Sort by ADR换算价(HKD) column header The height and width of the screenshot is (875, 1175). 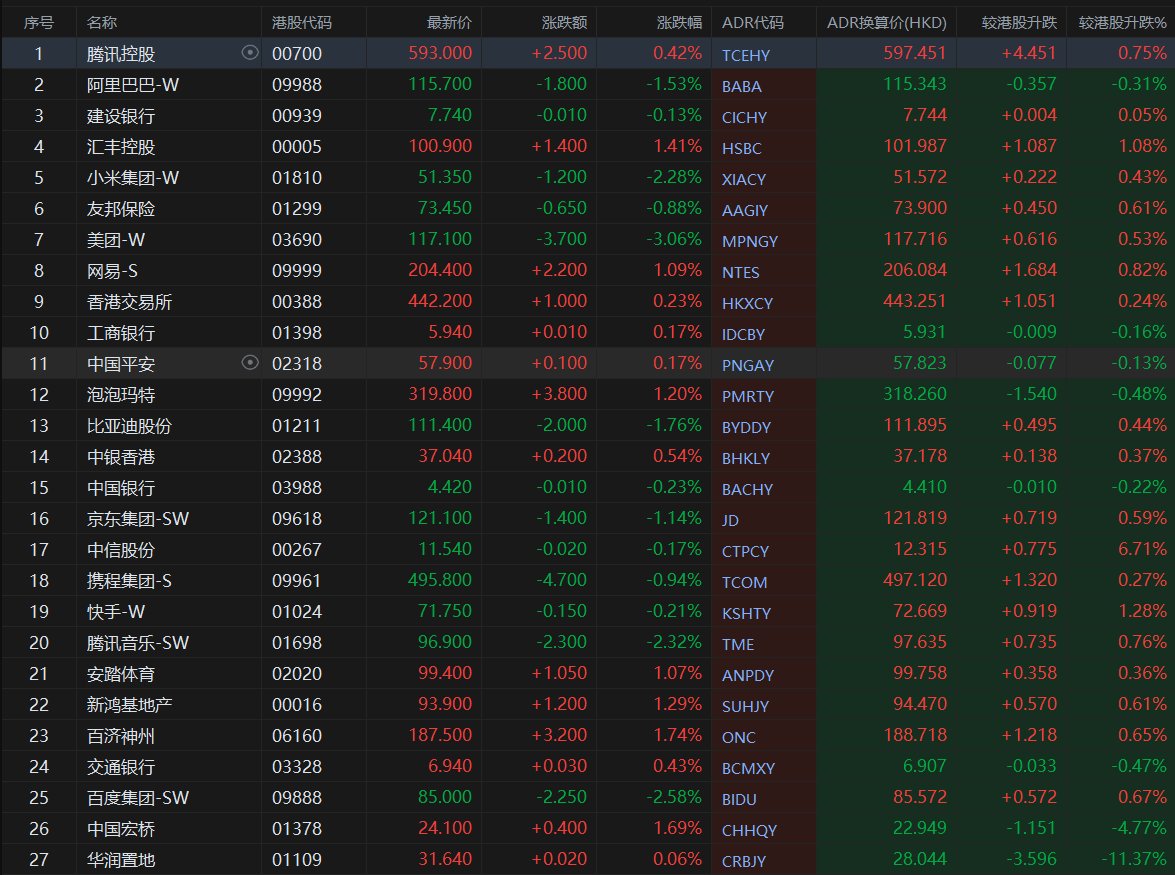click(886, 22)
